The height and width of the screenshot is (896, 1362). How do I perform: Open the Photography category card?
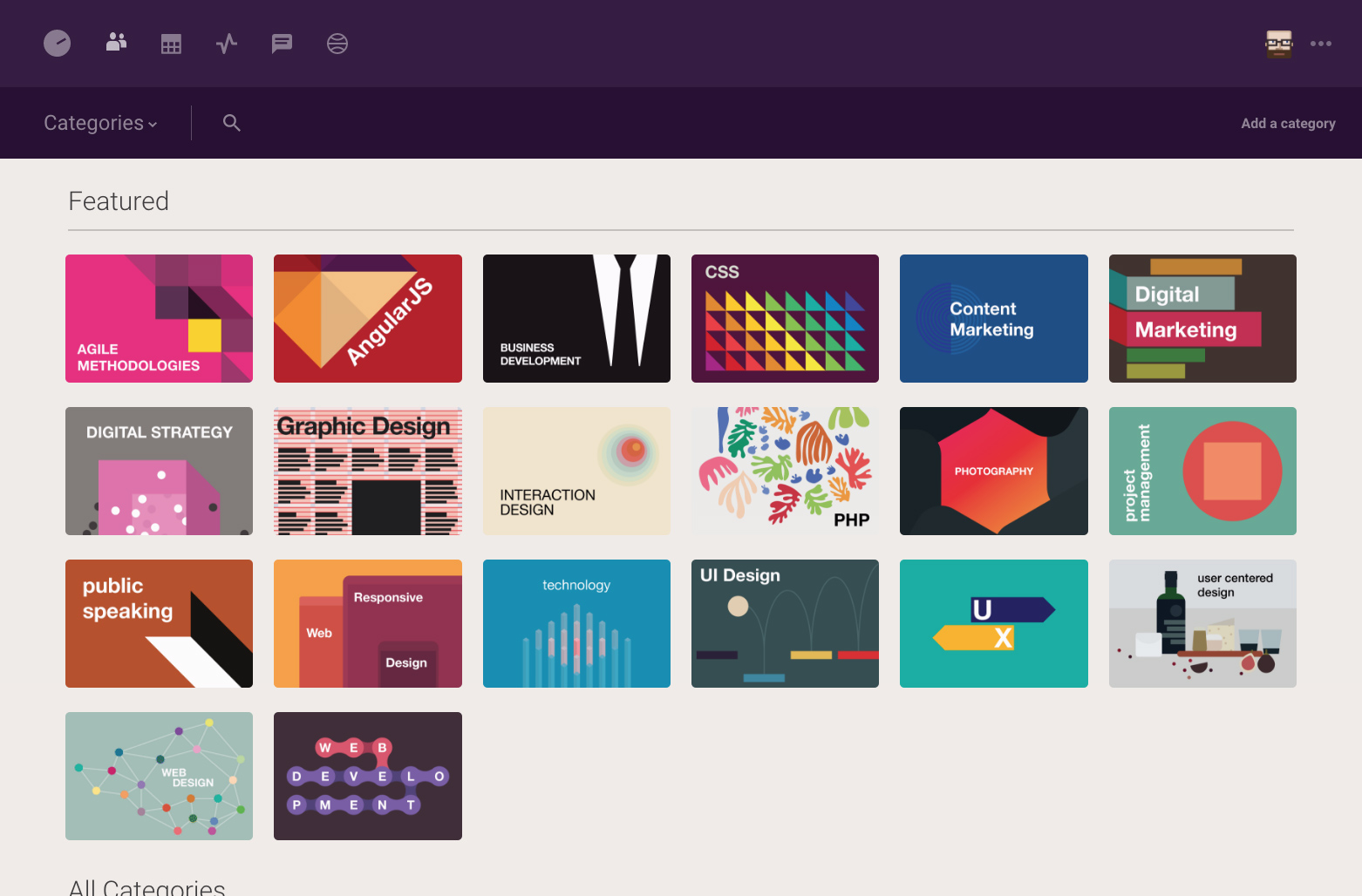(994, 471)
